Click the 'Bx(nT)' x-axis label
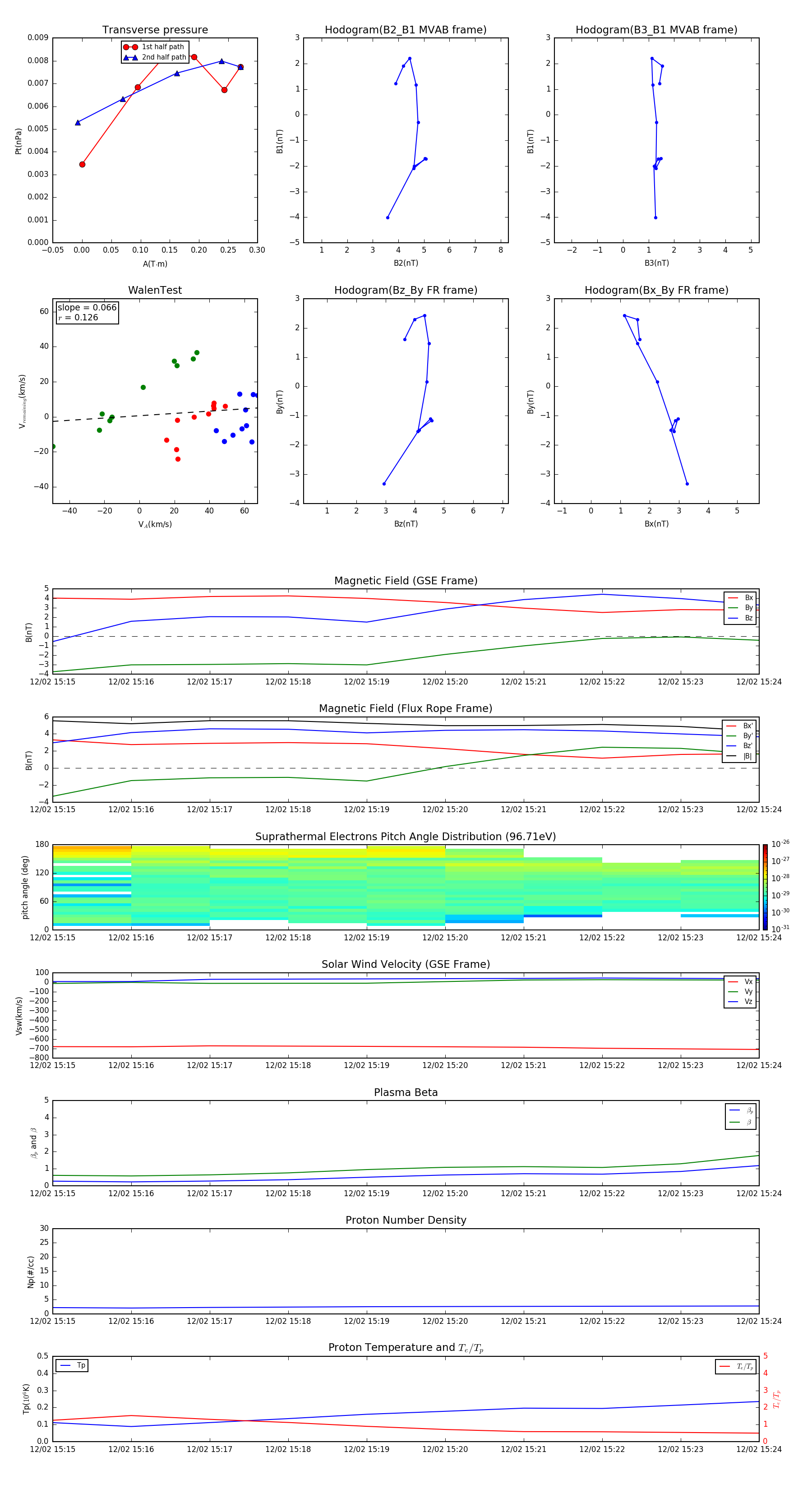Viewport: 812px width, 1489px height. tap(656, 524)
